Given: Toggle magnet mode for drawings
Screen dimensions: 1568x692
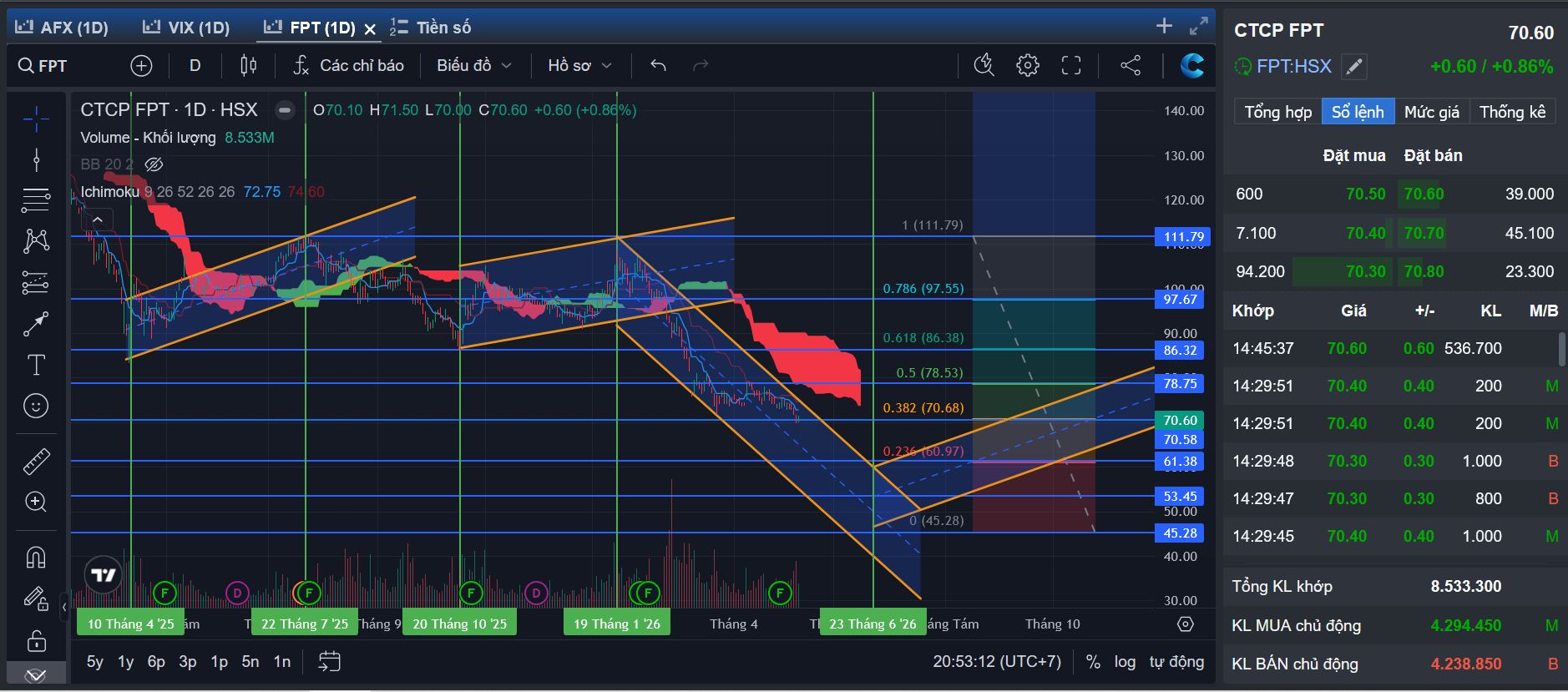Looking at the screenshot, I should point(36,557).
